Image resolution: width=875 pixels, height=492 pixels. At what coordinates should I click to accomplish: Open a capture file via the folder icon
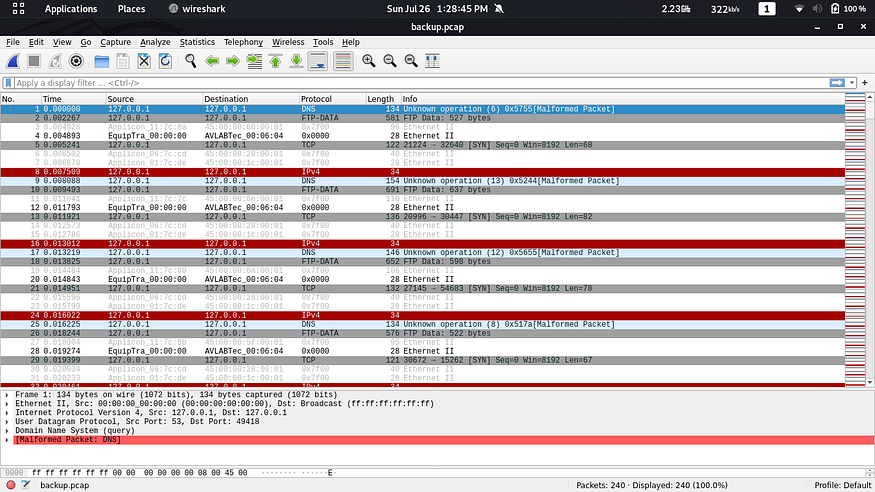pyautogui.click(x=102, y=61)
